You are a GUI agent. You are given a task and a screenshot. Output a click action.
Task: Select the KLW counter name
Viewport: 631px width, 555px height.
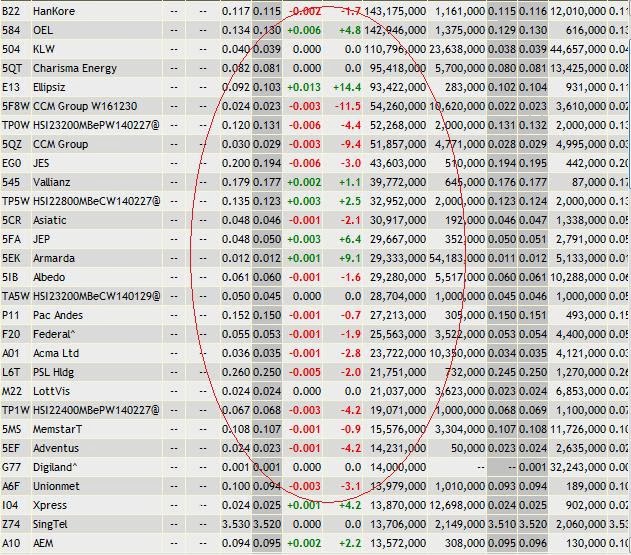pyautogui.click(x=43, y=49)
